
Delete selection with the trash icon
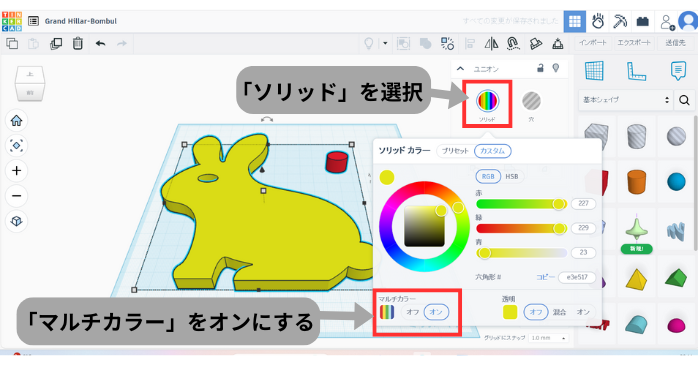78,44
